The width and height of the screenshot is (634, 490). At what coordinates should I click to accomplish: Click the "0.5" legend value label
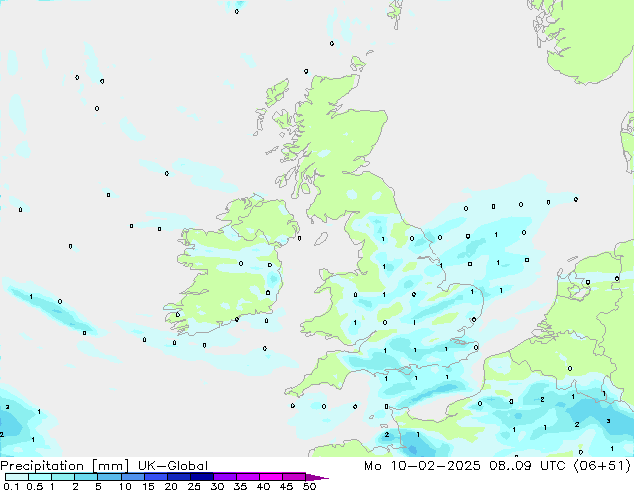34,486
